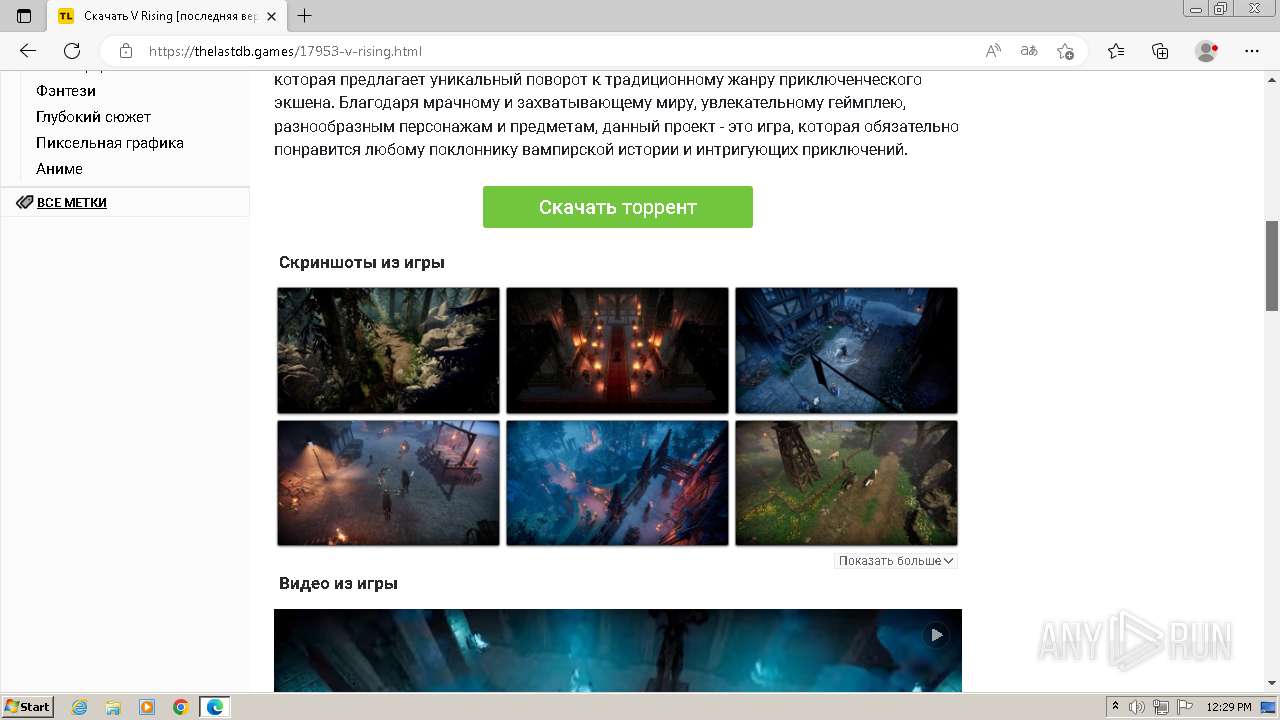Viewport: 1280px width, 720px height.
Task: Reload the current page
Action: point(71,51)
